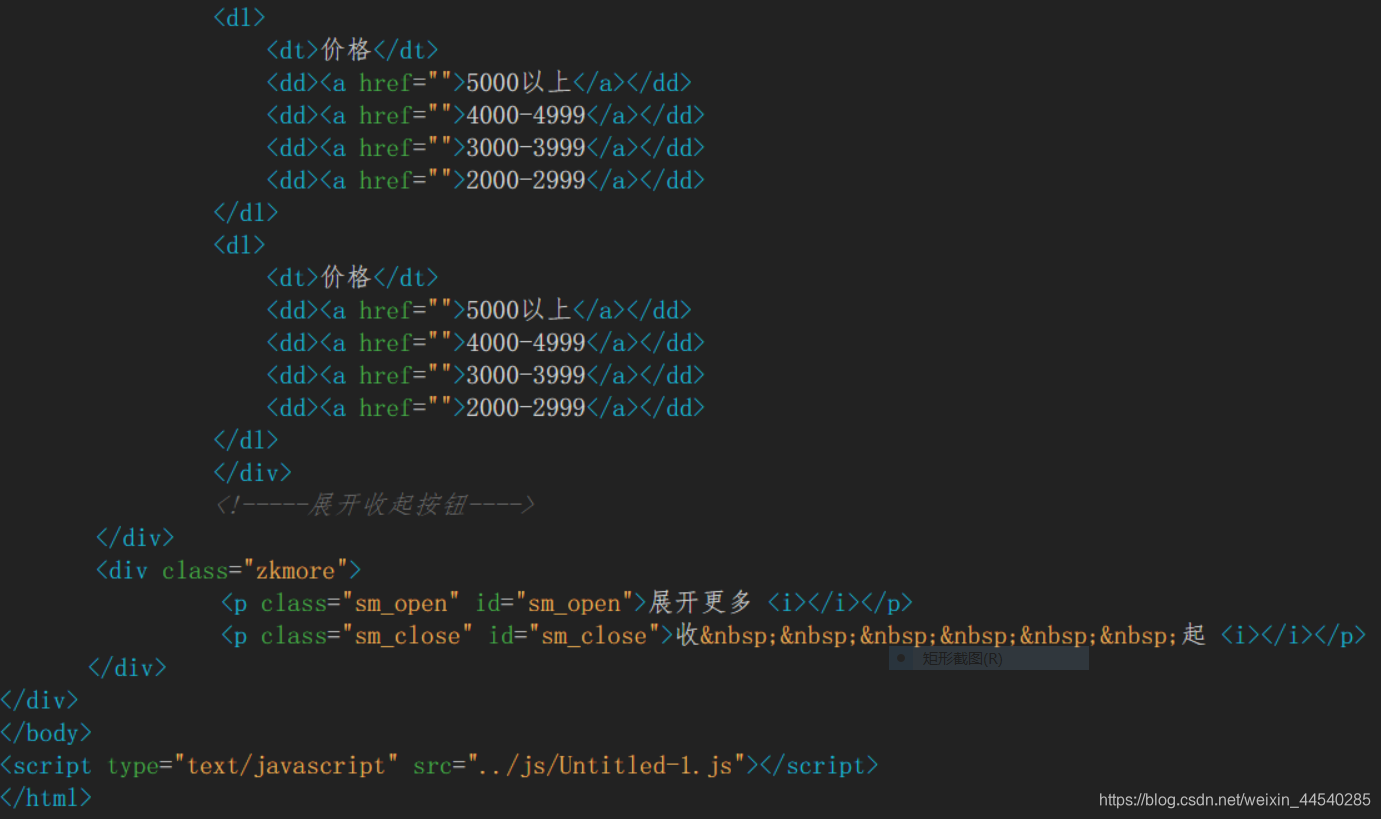Click the </div> directly above the </body> tag
This screenshot has width=1381, height=819.
(40, 700)
